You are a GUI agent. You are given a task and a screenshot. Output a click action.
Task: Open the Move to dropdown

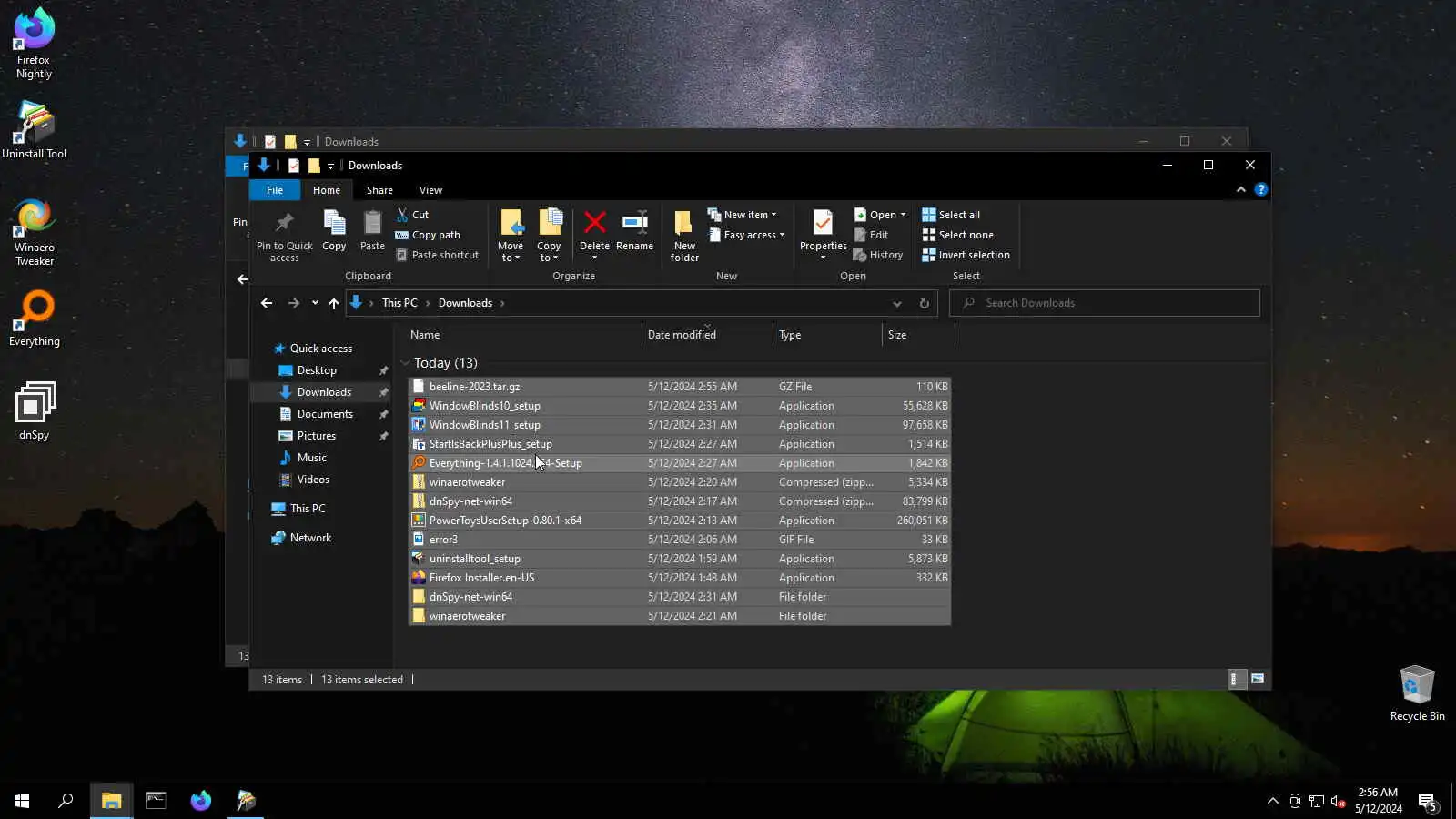tap(511, 236)
